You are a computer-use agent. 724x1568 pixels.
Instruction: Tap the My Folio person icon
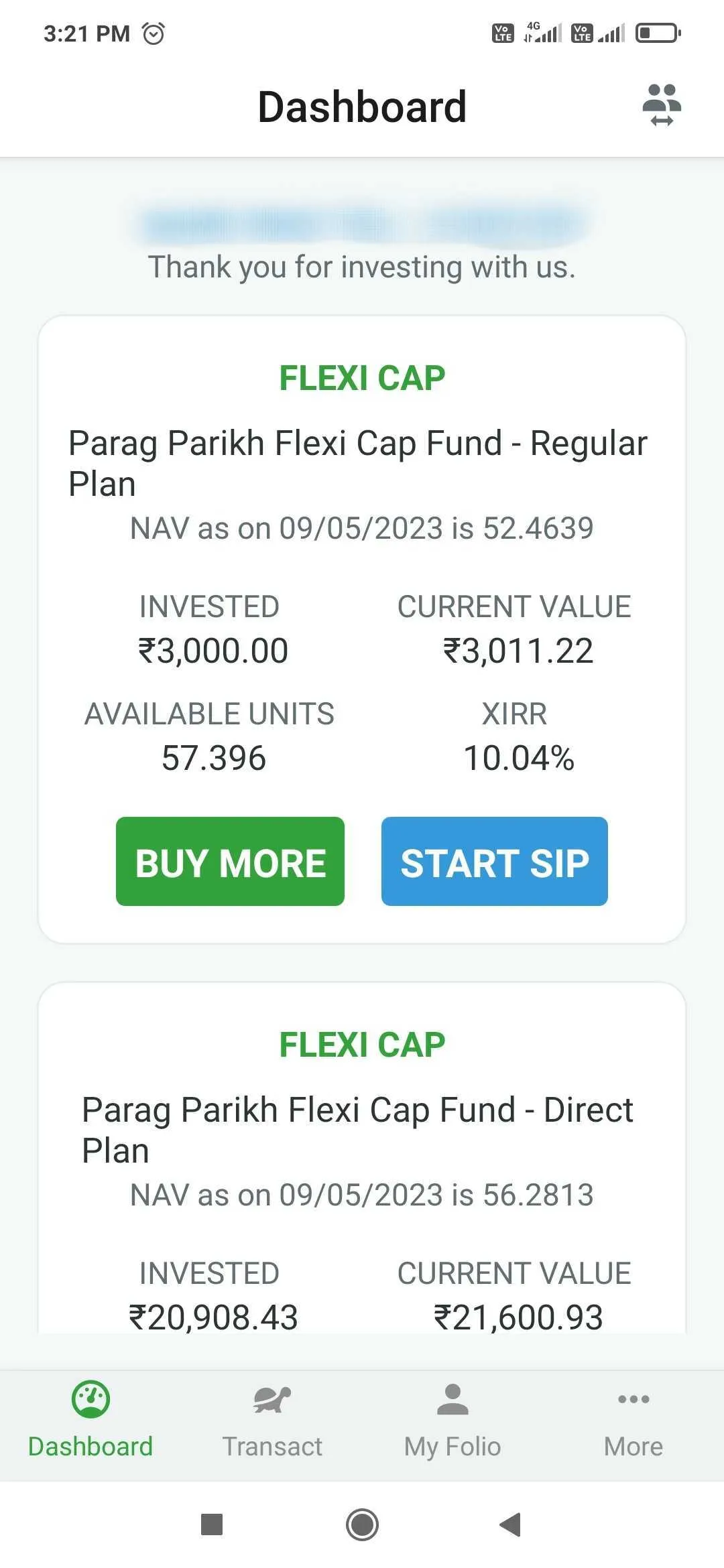click(x=452, y=1399)
